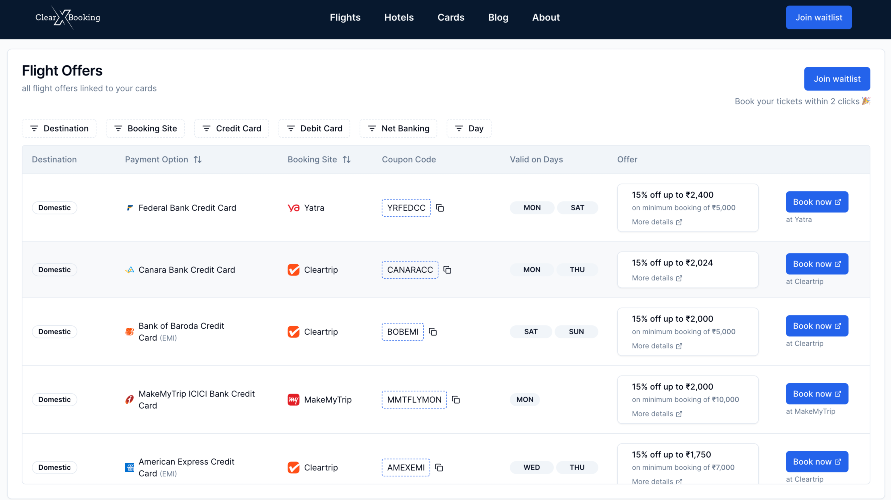Screen dimensions: 891x500
Task: Sort by Payment Option column arrows
Action: 197,160
